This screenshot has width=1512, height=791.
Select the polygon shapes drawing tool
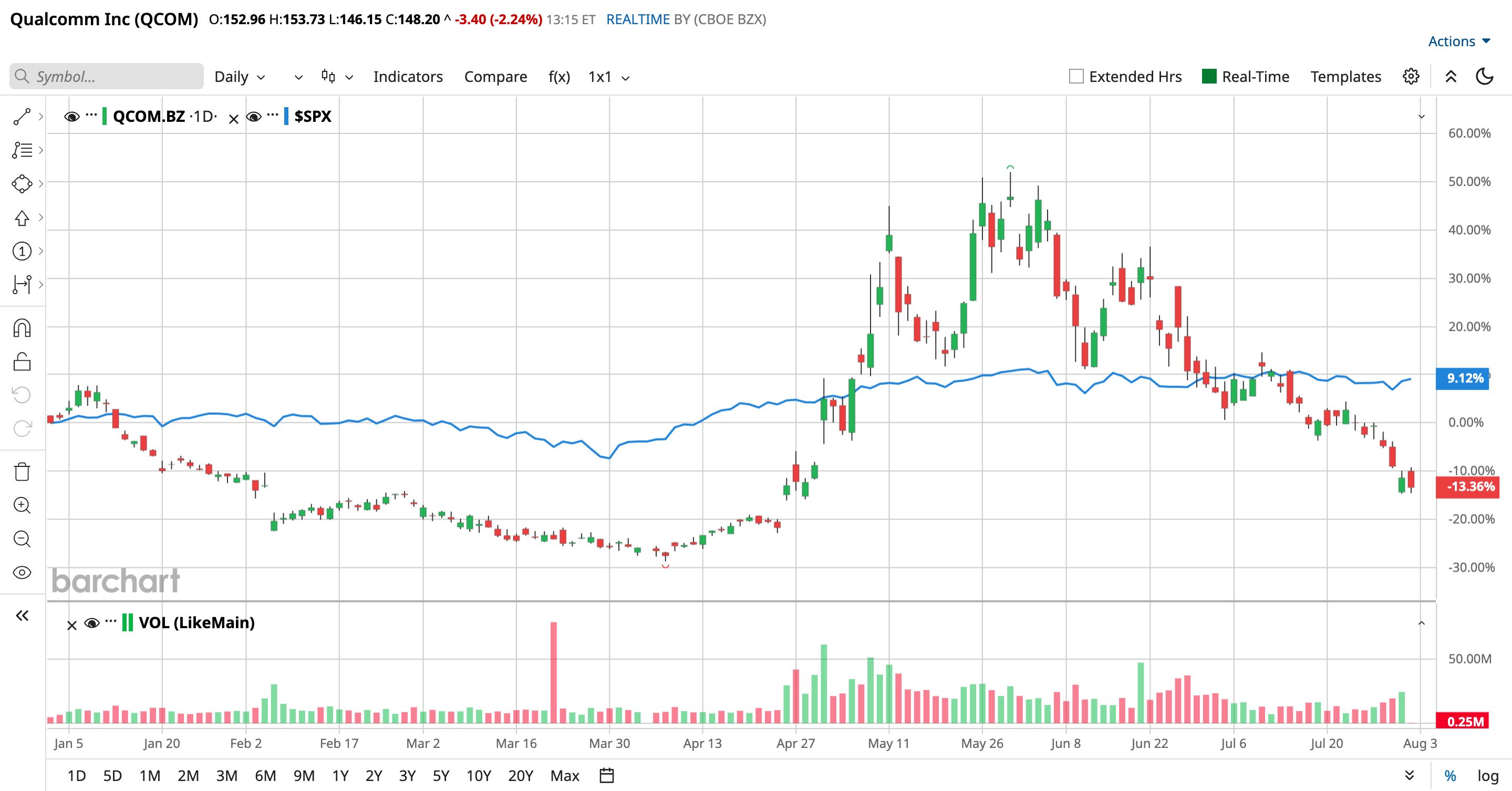point(22,184)
